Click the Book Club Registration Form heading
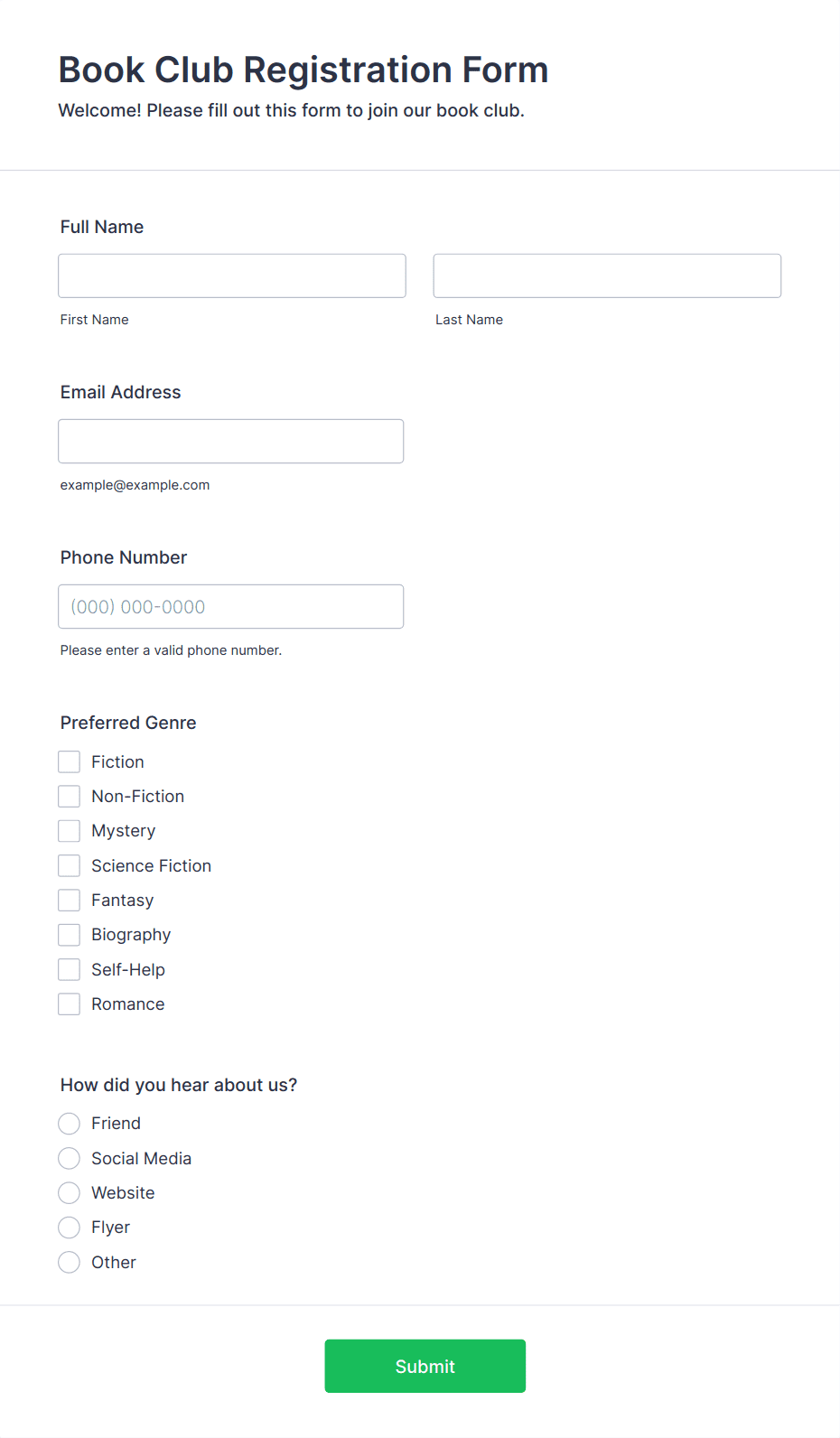 (x=303, y=70)
